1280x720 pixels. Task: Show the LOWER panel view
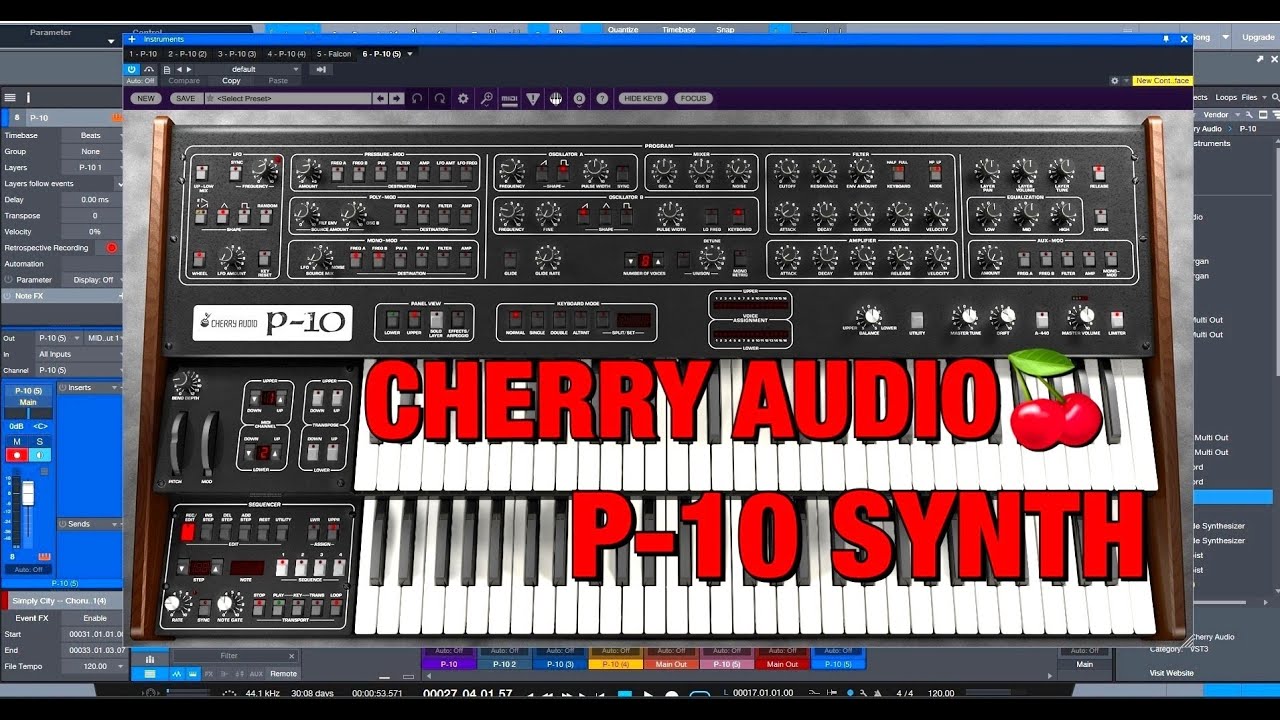[x=392, y=320]
